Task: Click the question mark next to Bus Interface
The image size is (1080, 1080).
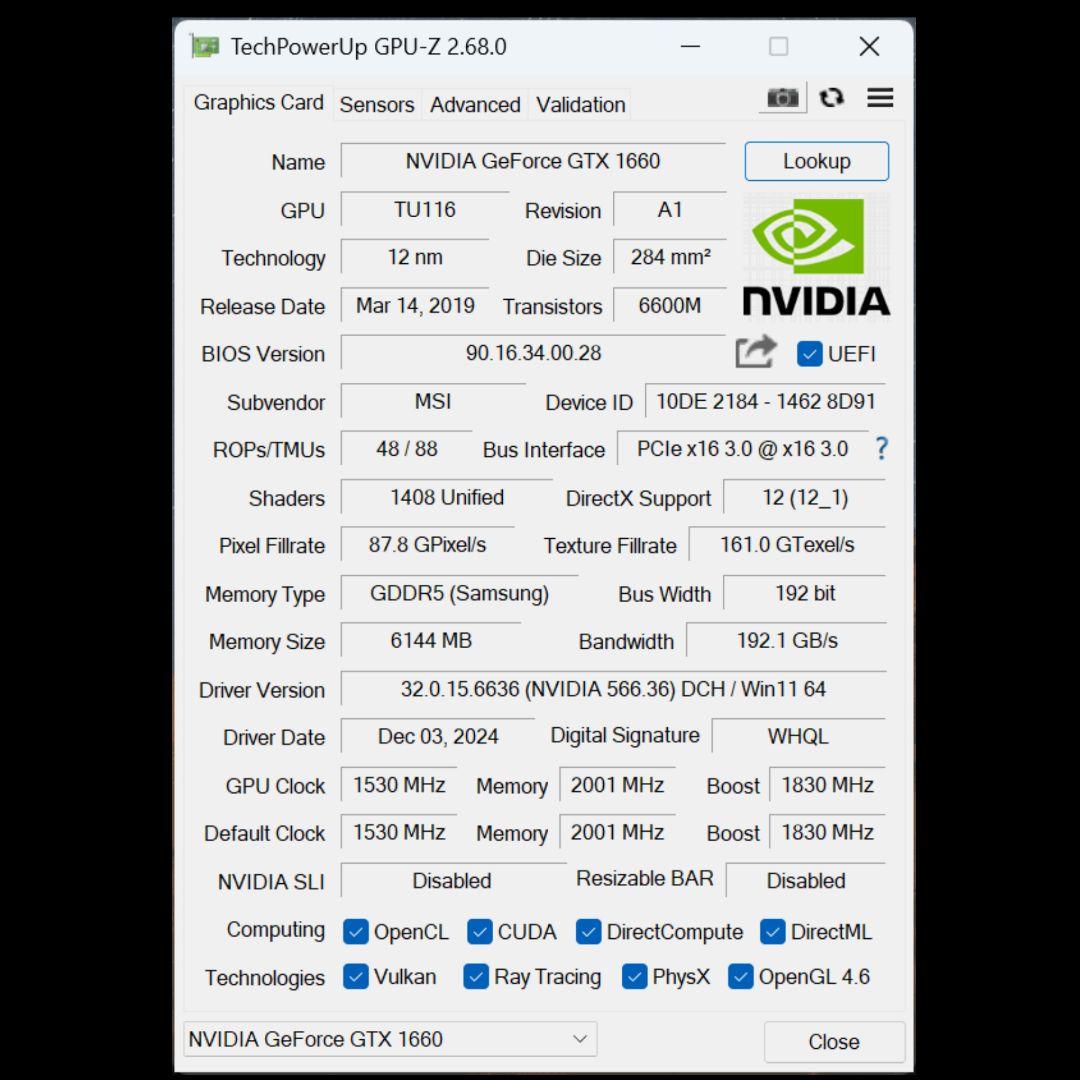Action: (881, 449)
